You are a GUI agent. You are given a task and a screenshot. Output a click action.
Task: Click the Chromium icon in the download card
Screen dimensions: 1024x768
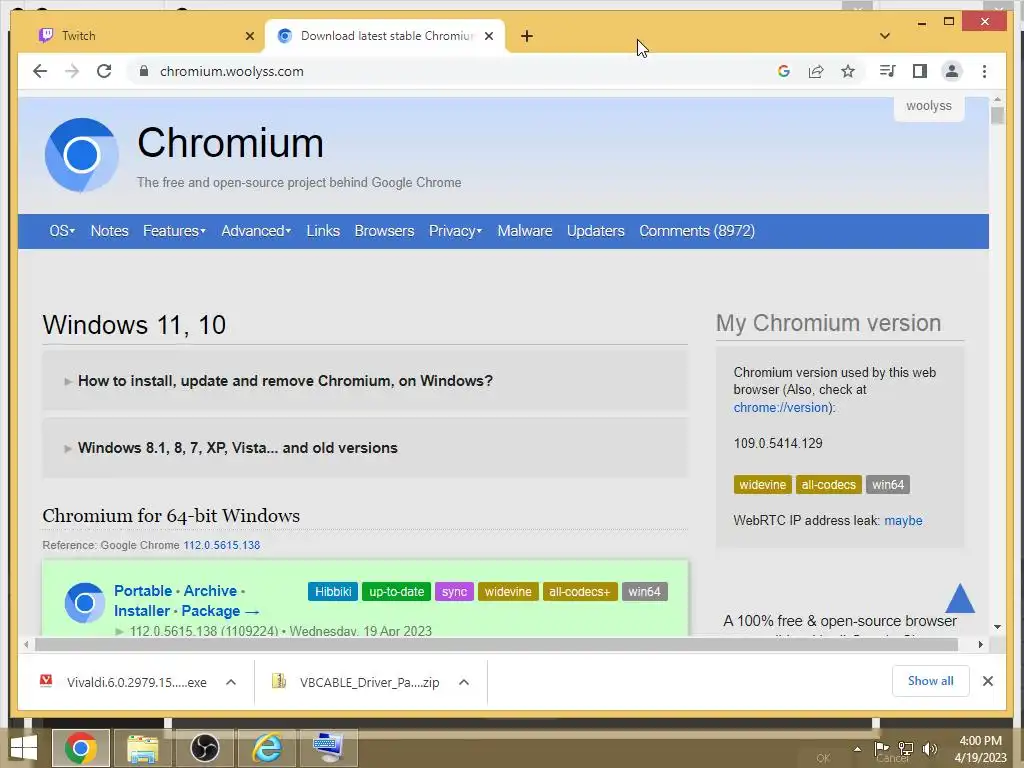(85, 603)
